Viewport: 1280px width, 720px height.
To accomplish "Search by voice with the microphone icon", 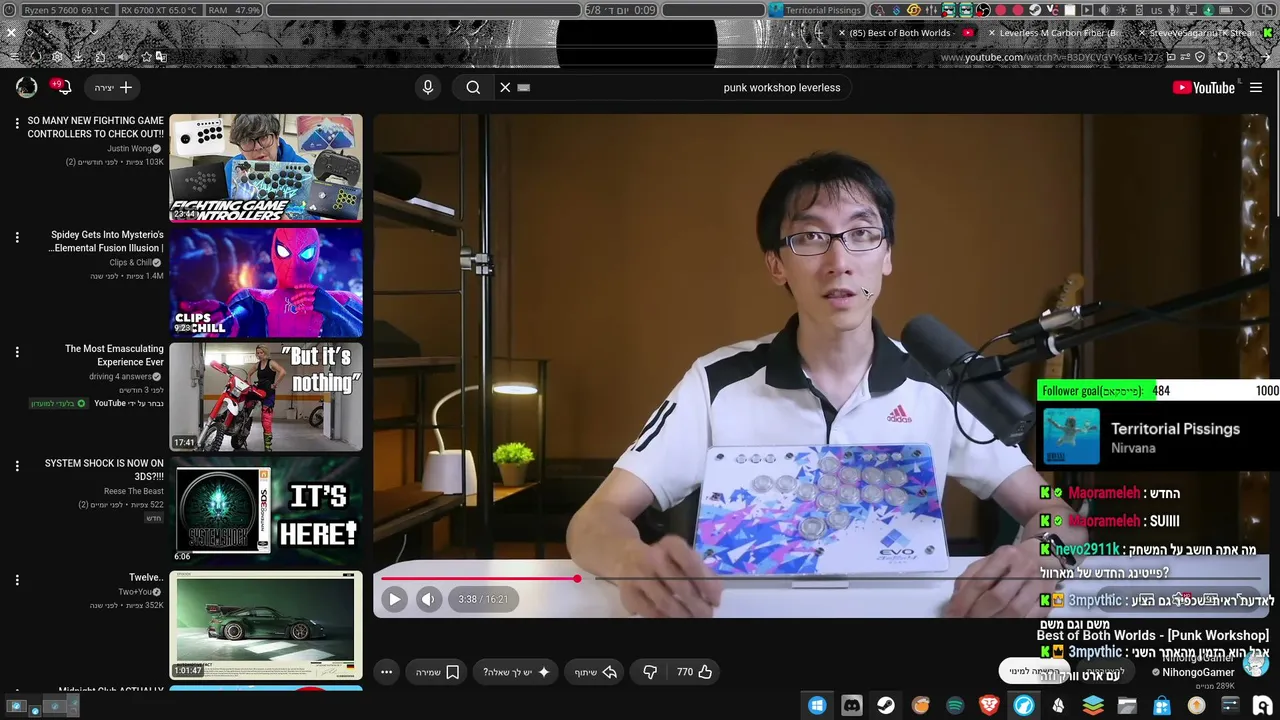I will point(428,87).
